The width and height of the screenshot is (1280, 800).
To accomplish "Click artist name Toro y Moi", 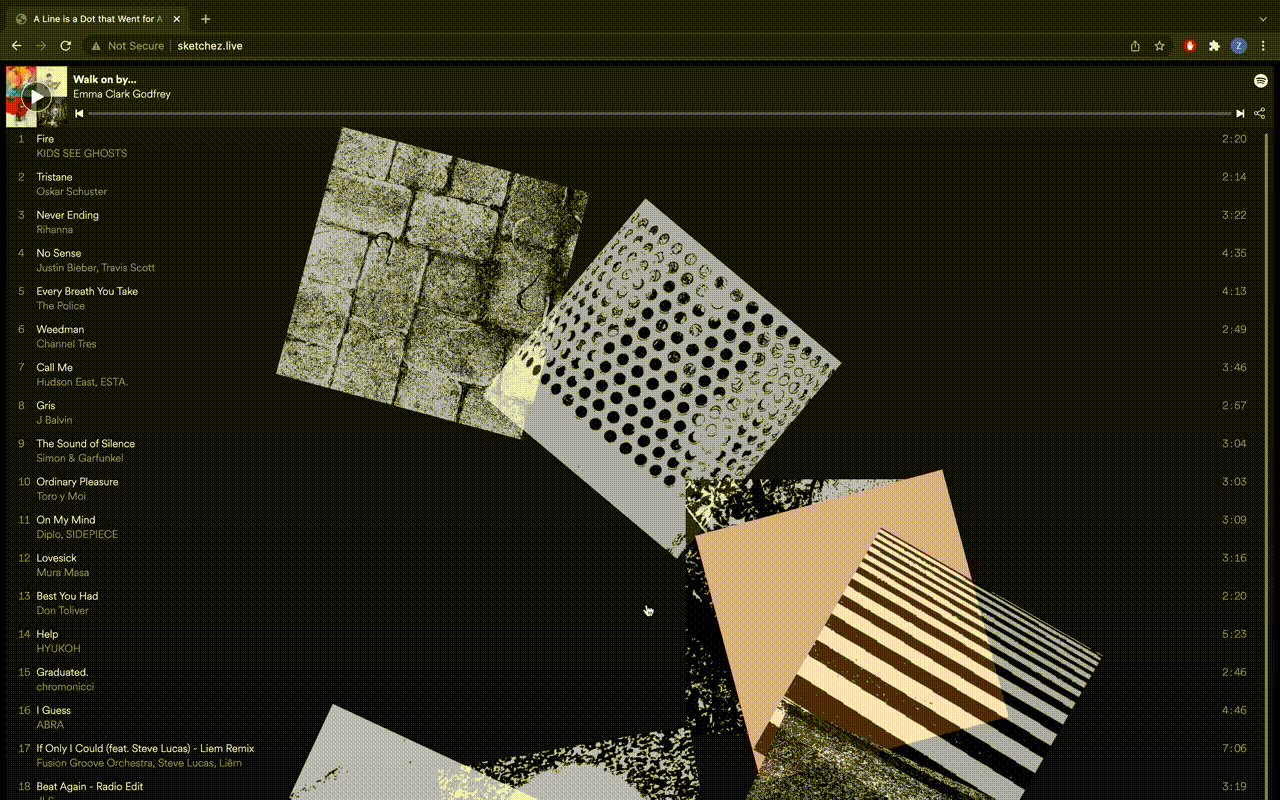I will click(x=61, y=496).
